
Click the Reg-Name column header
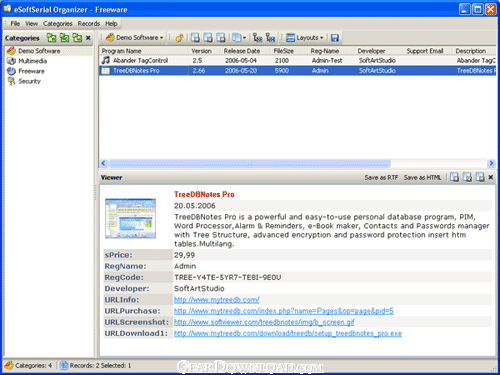331,51
